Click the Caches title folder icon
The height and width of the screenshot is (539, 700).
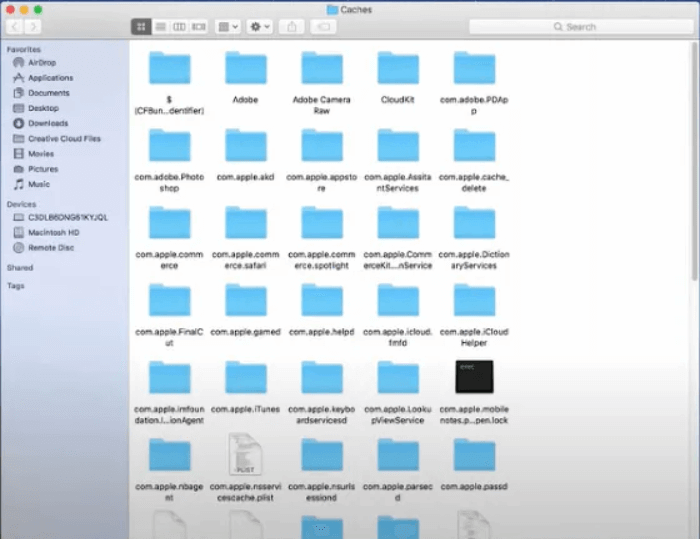pos(332,9)
